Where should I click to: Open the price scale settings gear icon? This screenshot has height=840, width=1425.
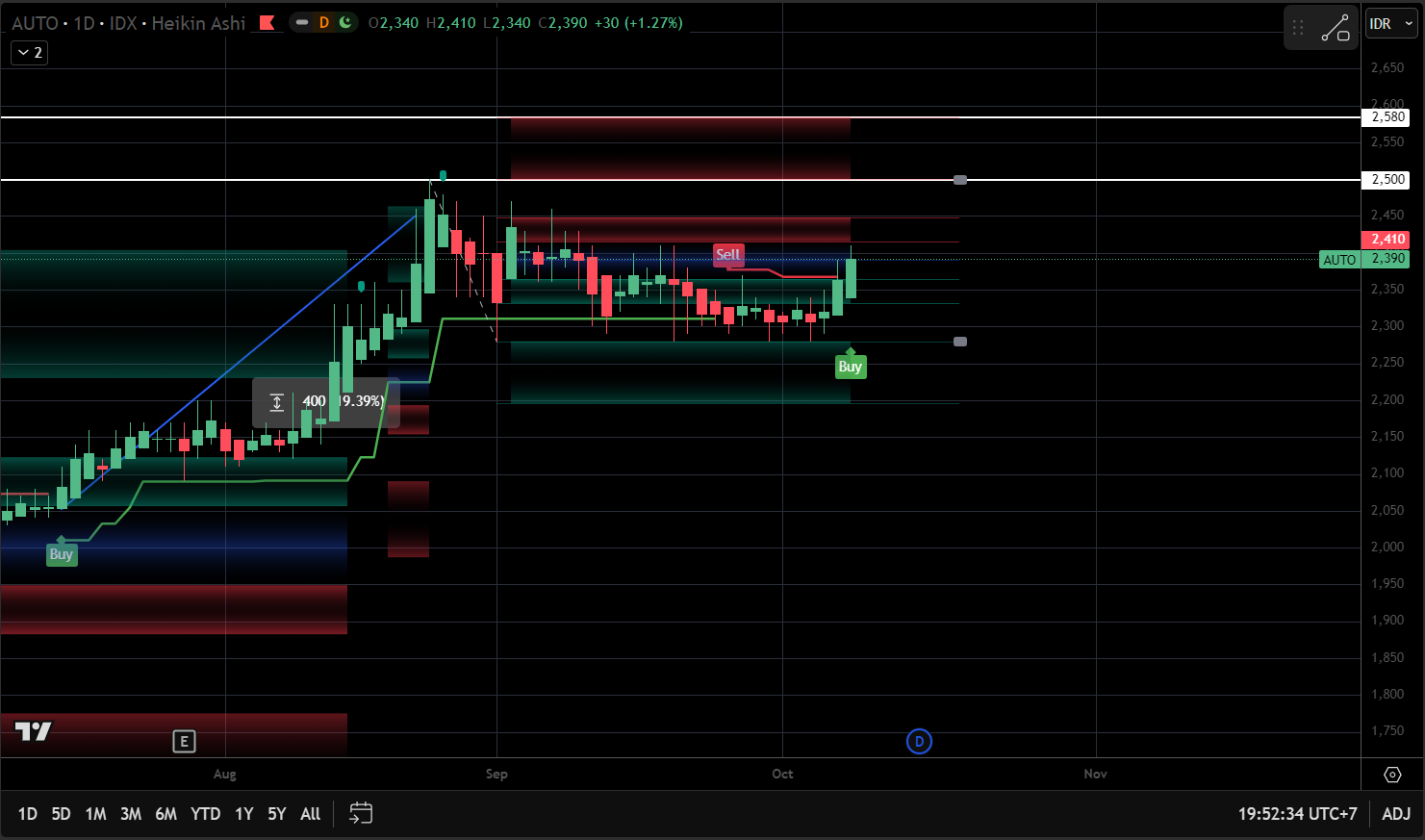click(x=1392, y=775)
